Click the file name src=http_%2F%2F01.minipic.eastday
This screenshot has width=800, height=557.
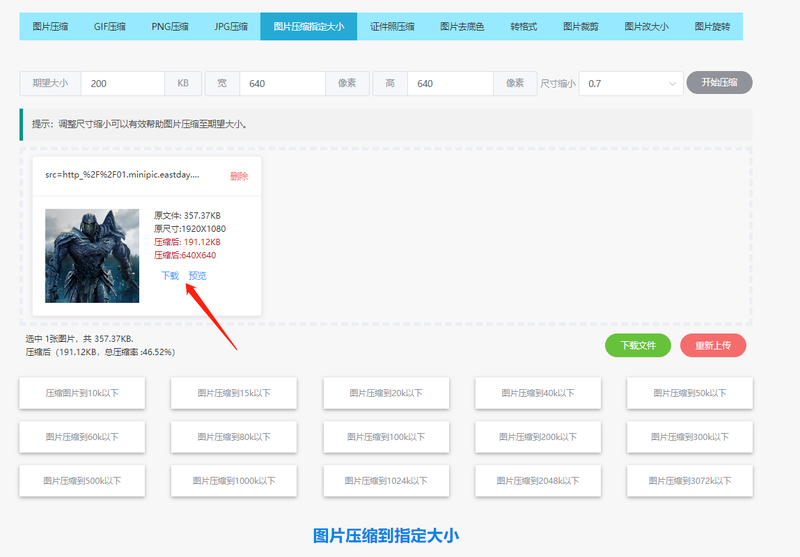pyautogui.click(x=122, y=174)
